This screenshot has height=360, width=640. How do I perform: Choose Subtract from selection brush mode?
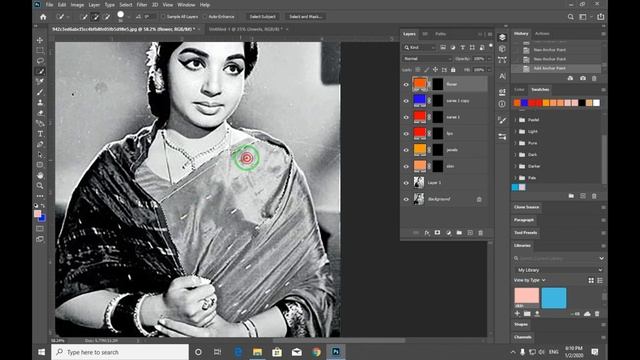(x=107, y=17)
